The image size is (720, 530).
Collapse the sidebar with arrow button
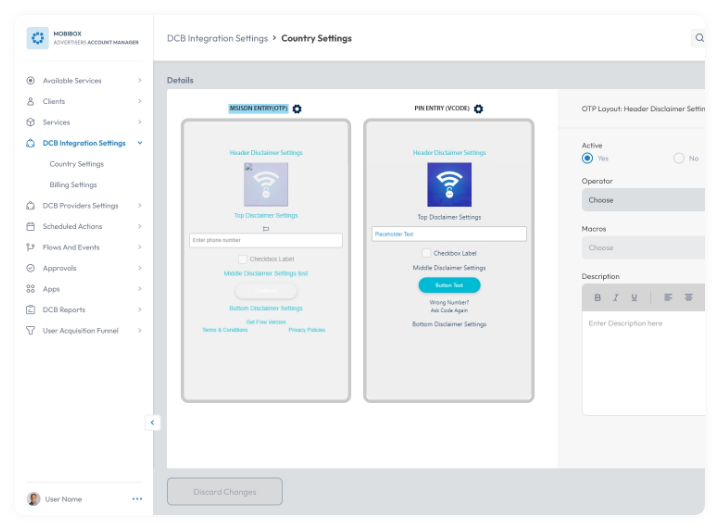[x=152, y=423]
